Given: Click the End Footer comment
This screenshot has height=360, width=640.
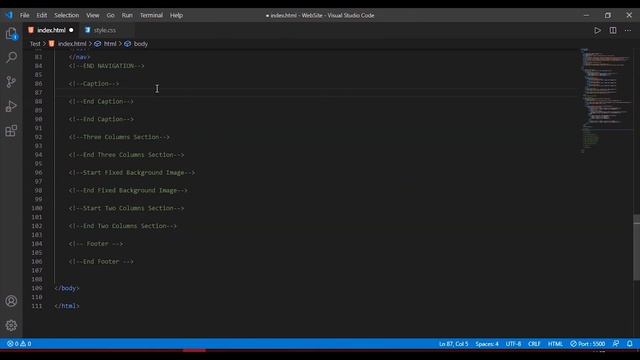Looking at the screenshot, I should click(x=101, y=262).
